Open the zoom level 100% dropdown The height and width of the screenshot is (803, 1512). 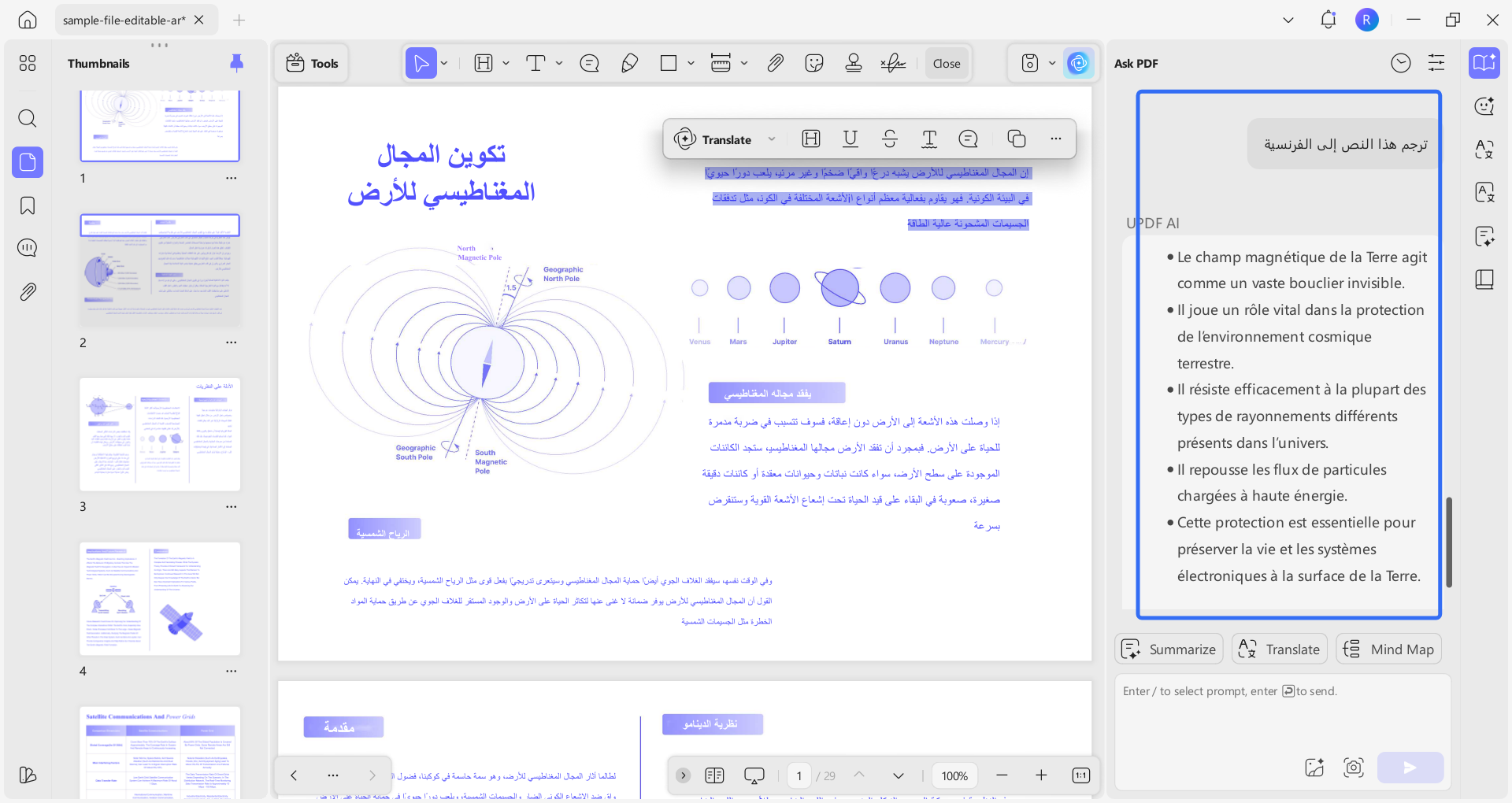tap(954, 775)
